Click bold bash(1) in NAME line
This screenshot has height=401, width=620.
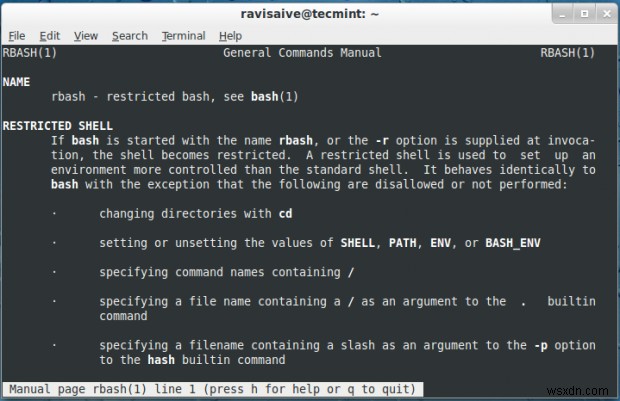[x=274, y=96]
